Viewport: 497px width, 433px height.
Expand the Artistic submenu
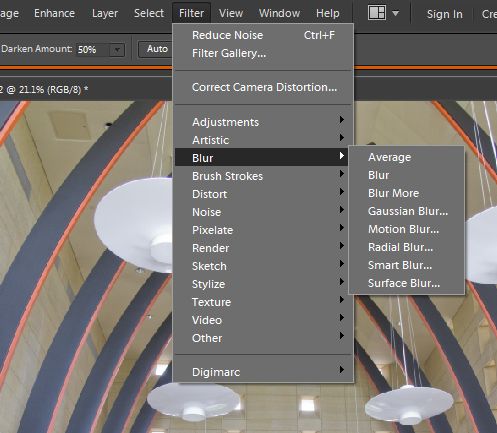tap(263, 140)
